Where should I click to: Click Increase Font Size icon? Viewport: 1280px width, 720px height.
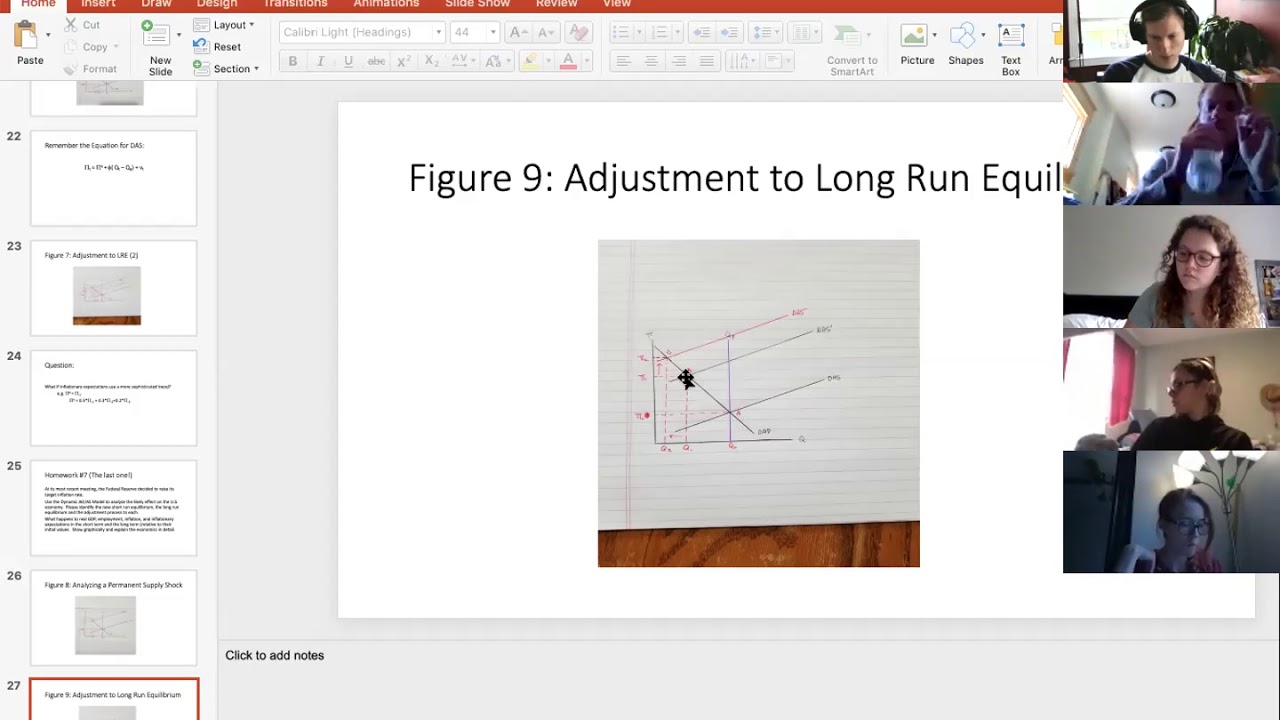click(x=517, y=33)
